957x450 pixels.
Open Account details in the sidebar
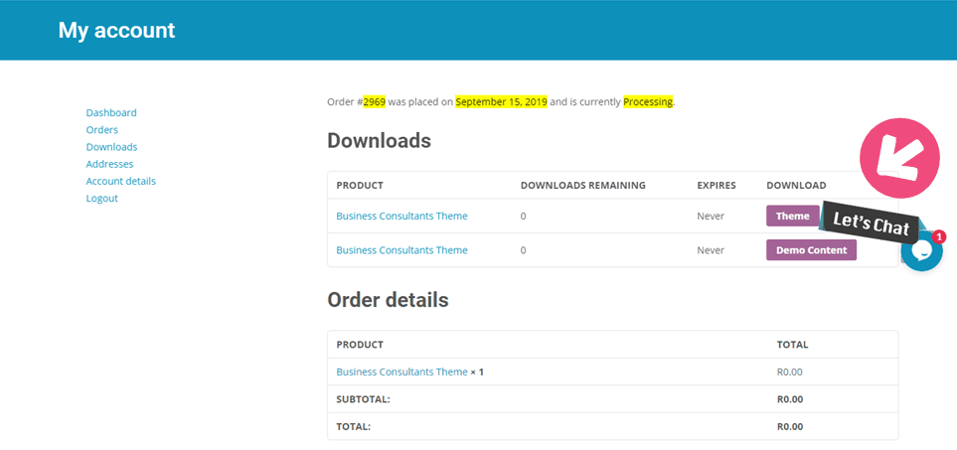tap(121, 181)
